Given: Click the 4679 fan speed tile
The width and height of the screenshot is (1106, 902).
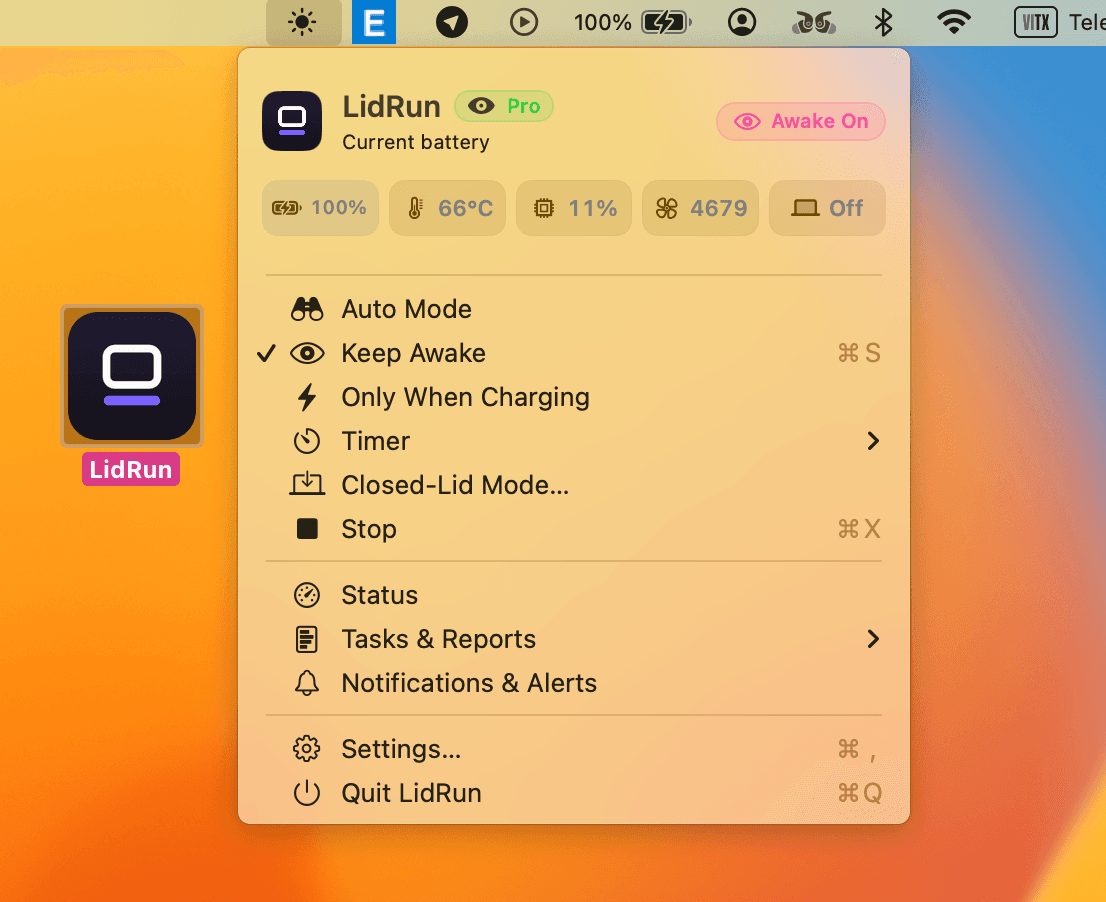Looking at the screenshot, I should [700, 207].
